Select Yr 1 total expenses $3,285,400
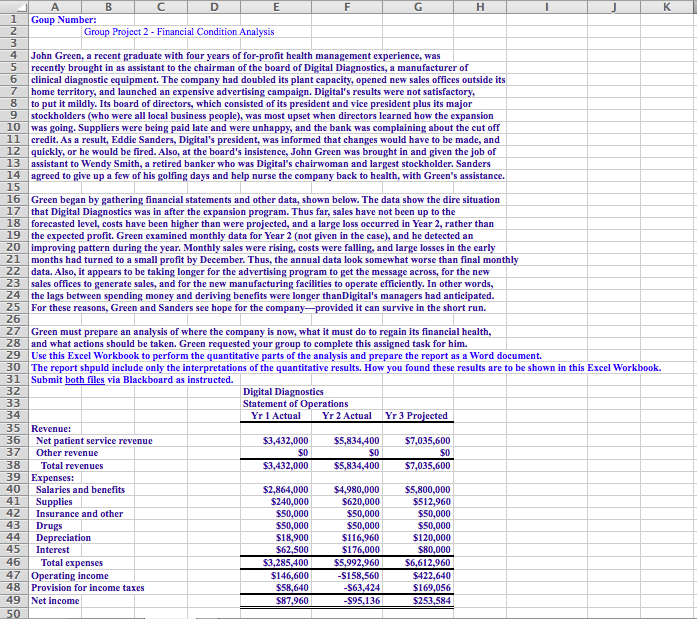Image resolution: width=697 pixels, height=619 pixels. (285, 563)
